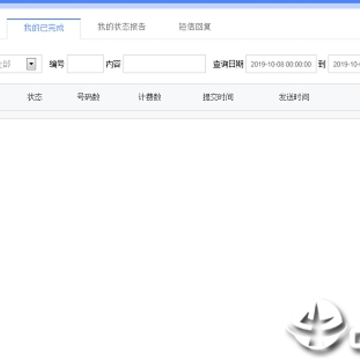This screenshot has width=360, height=360.
Task: Click the 内容 input field
Action: pos(164,64)
